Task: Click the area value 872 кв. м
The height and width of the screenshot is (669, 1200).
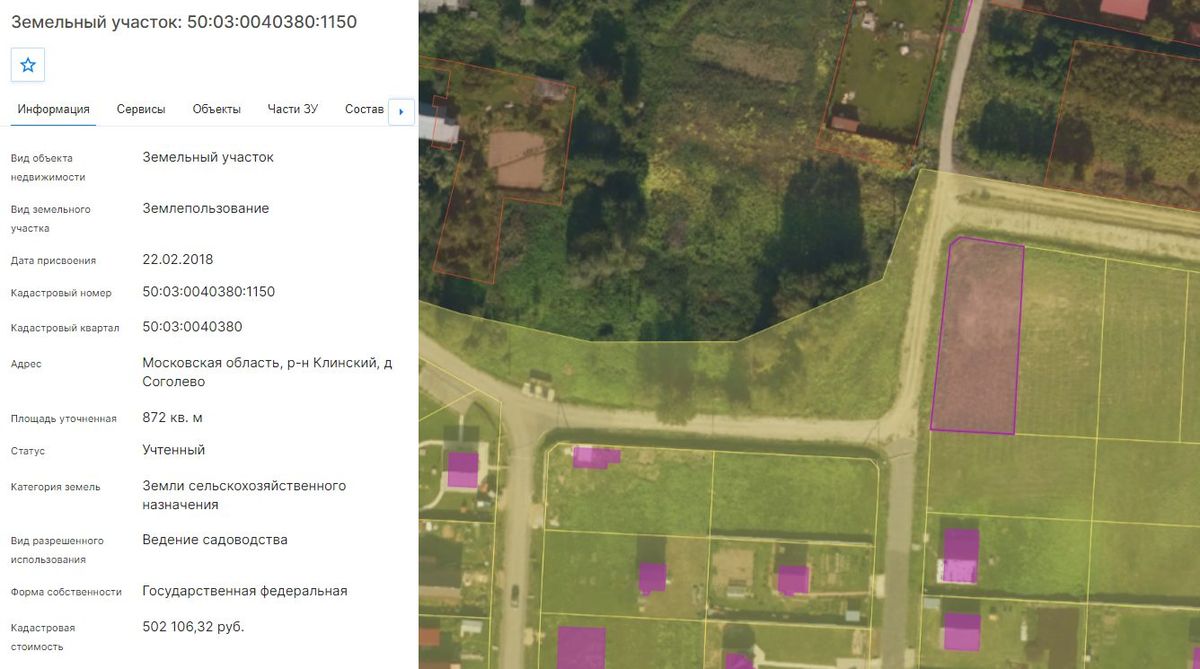Action: coord(173,417)
